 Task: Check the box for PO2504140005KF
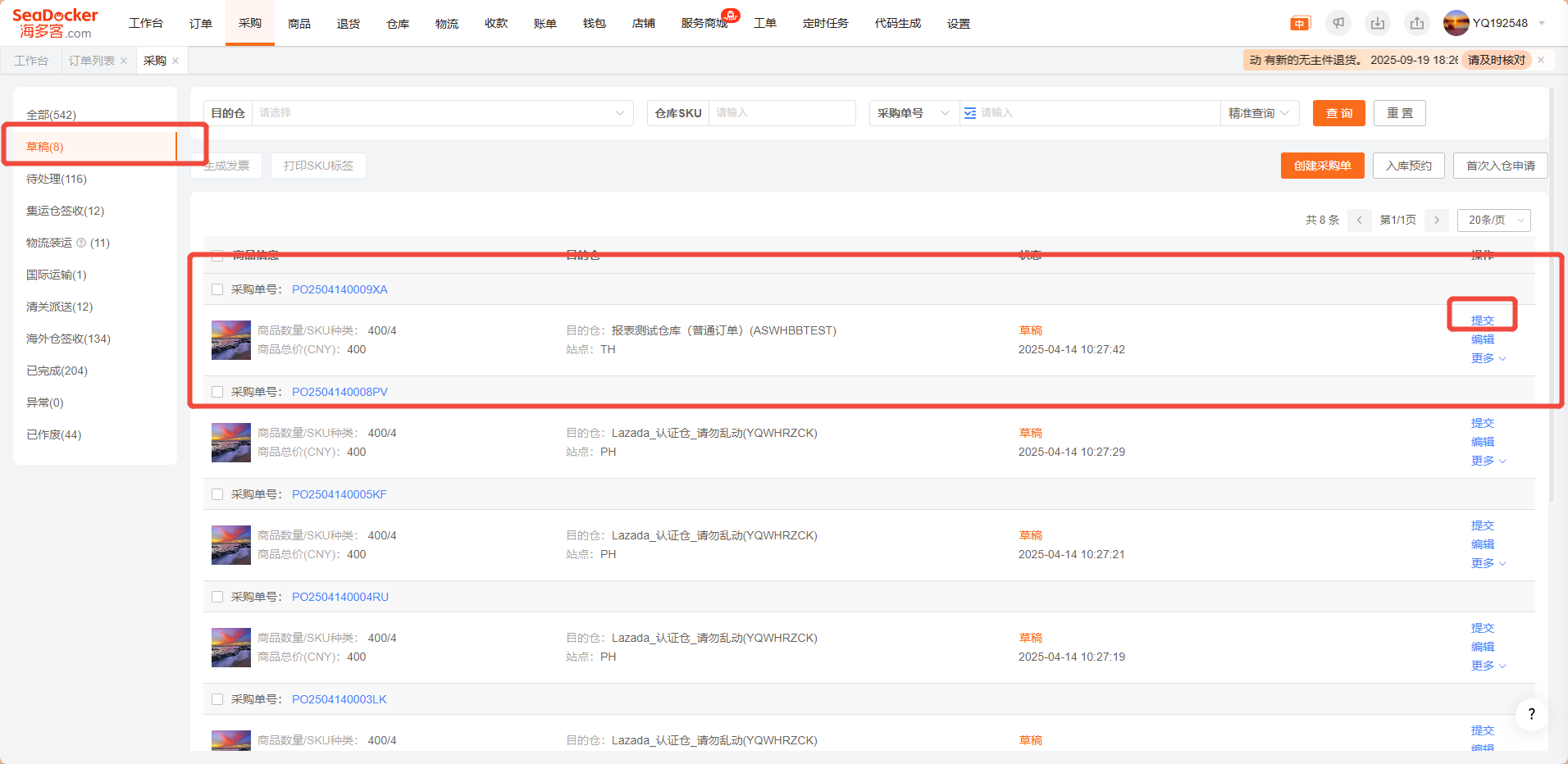click(x=217, y=494)
